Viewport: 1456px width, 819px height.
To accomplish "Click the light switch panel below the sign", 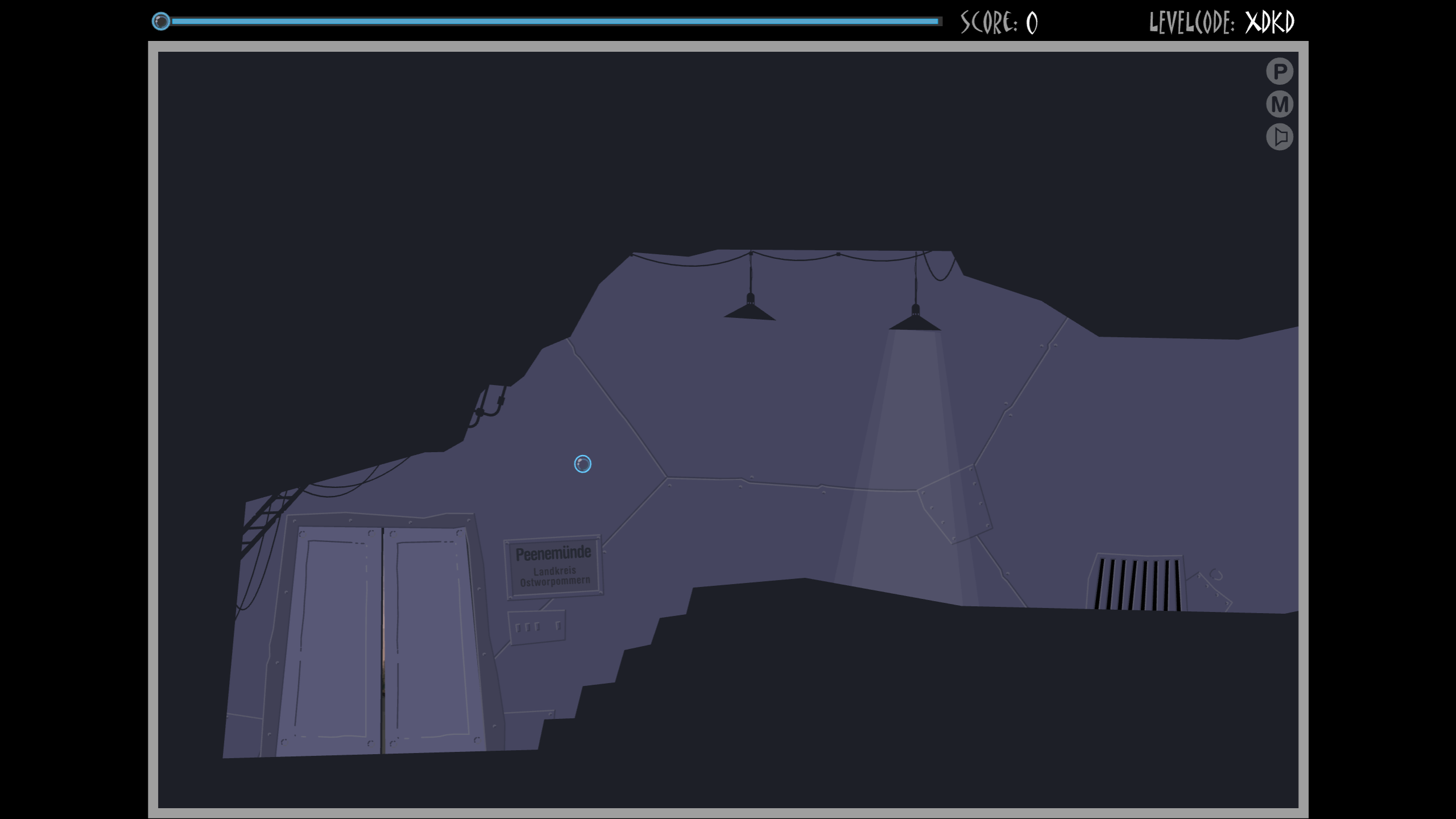I will pyautogui.click(x=536, y=627).
